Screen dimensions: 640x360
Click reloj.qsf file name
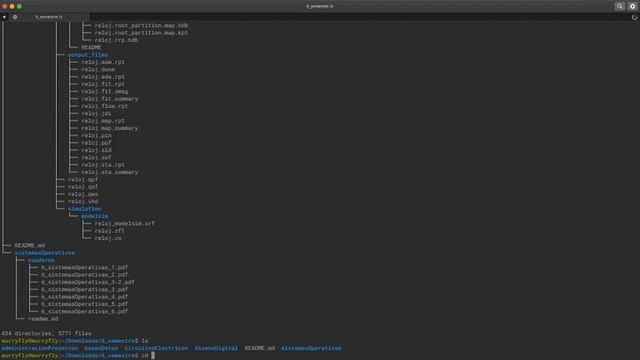pos(83,187)
